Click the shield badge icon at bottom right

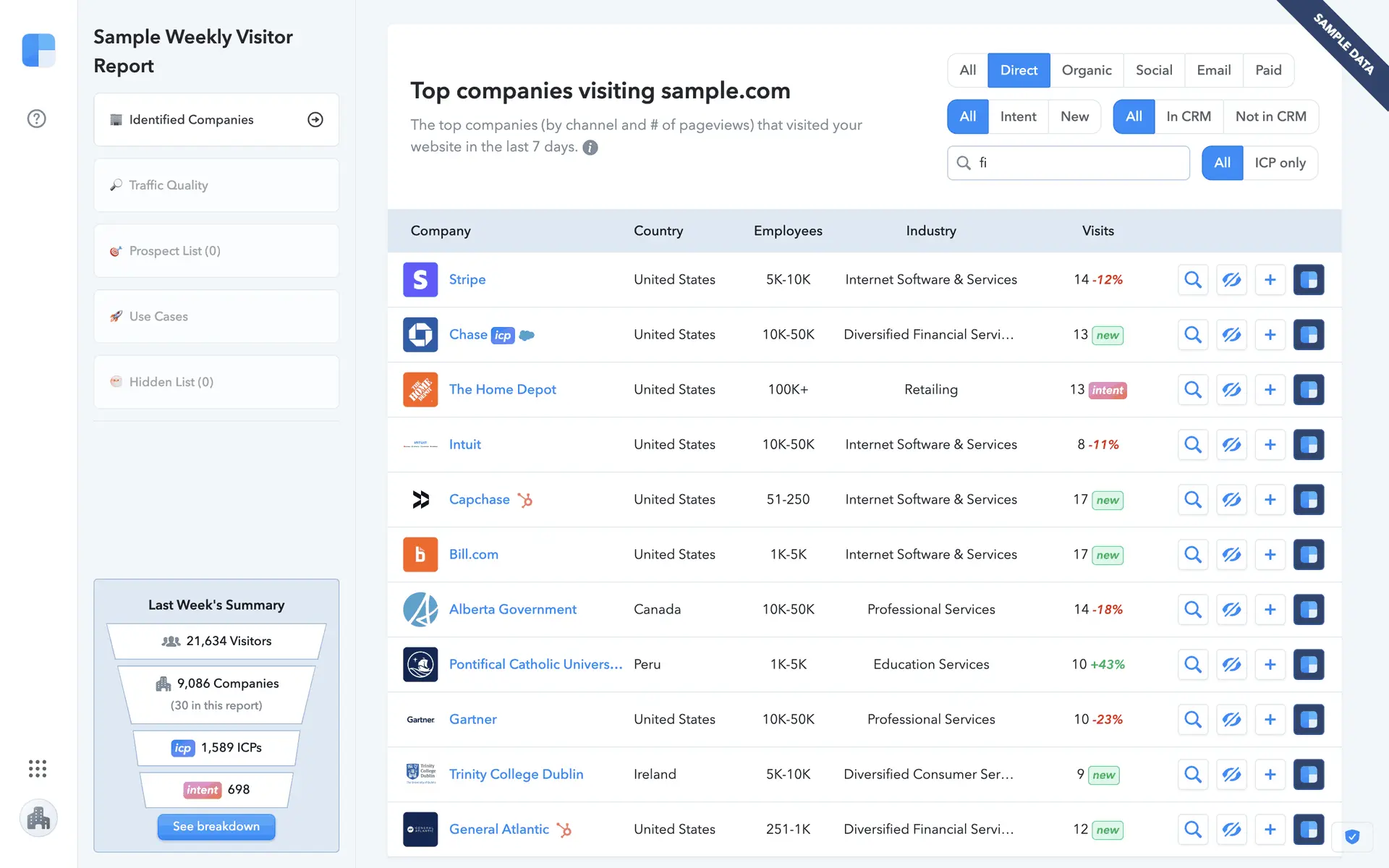(1352, 837)
